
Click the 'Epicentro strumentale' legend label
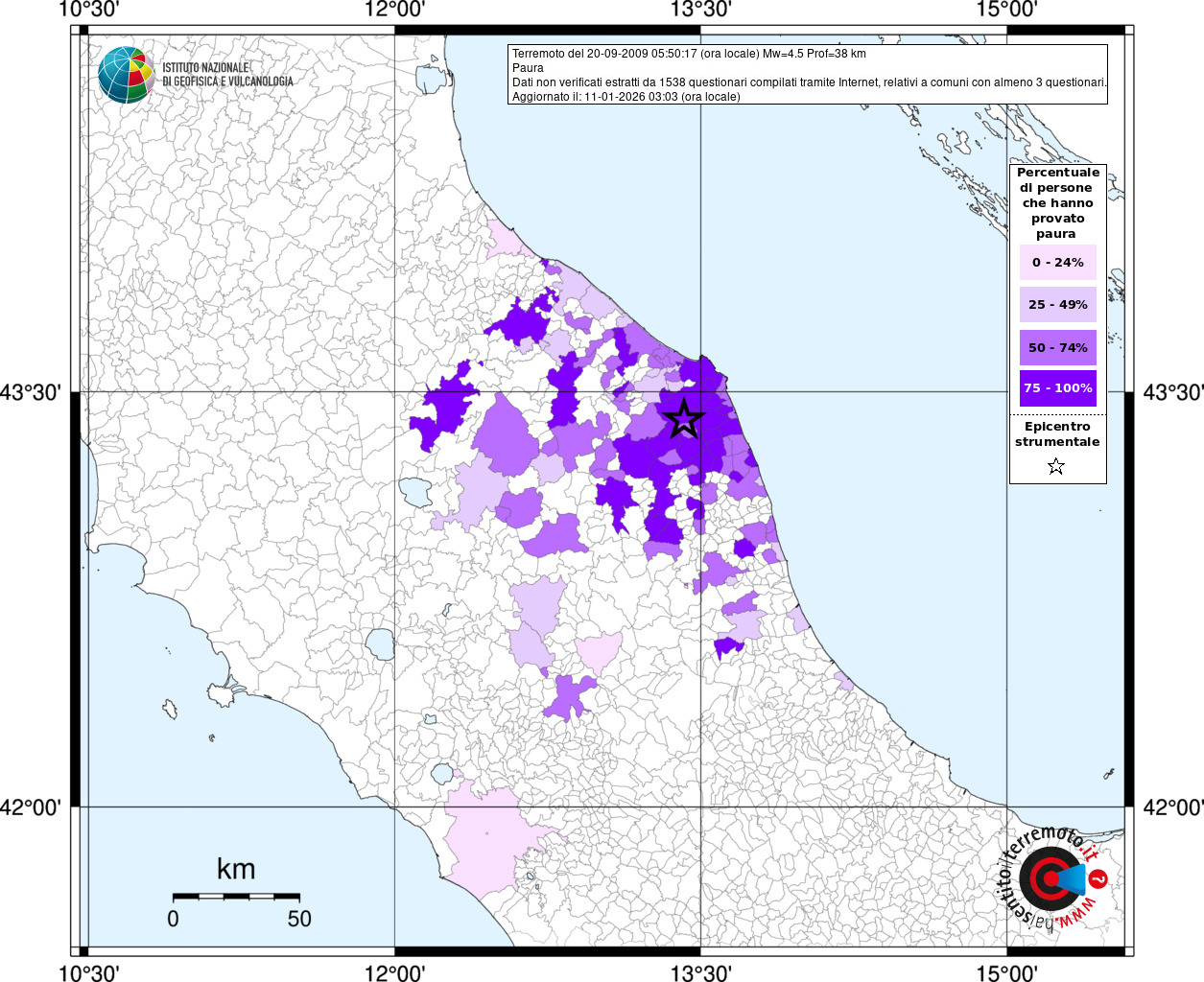[1057, 434]
